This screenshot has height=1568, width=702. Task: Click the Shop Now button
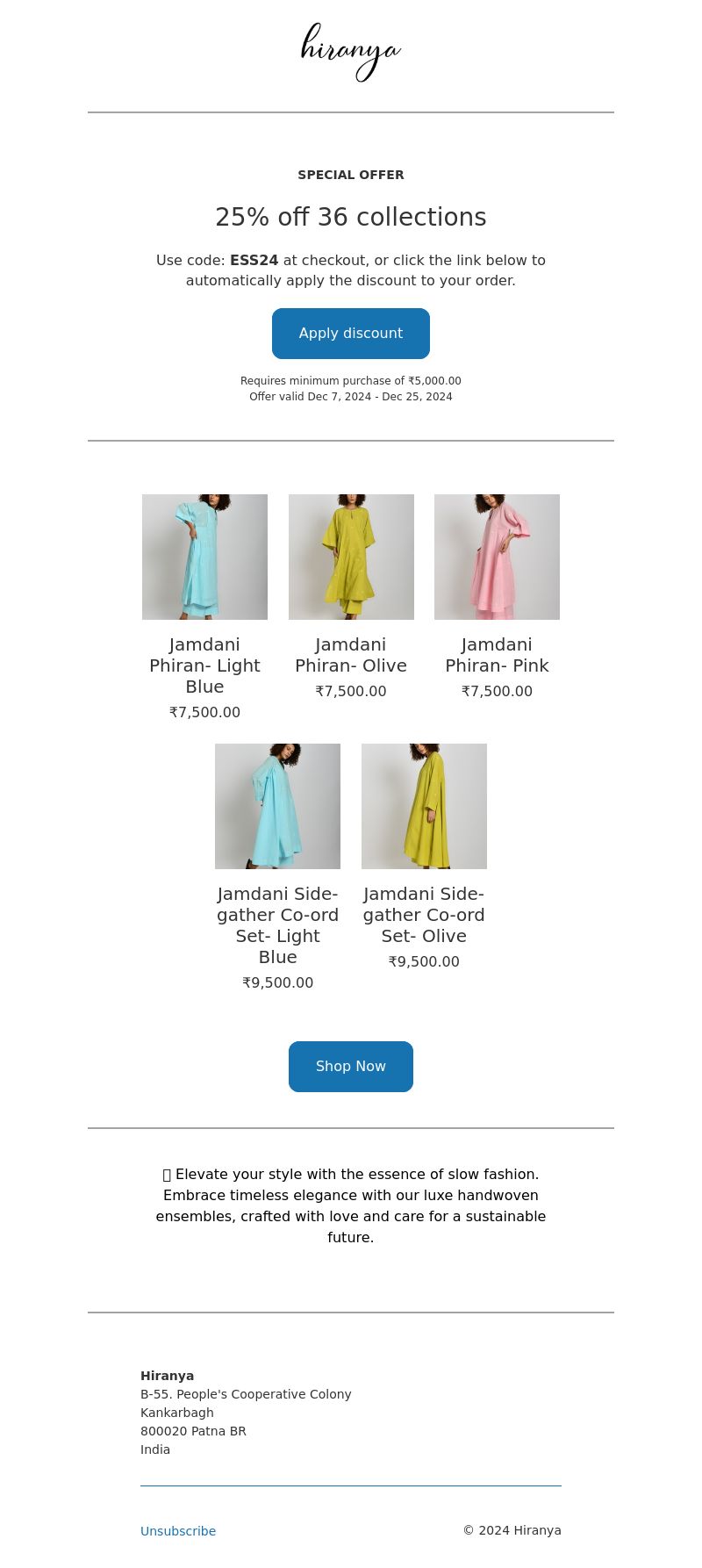tap(351, 1067)
